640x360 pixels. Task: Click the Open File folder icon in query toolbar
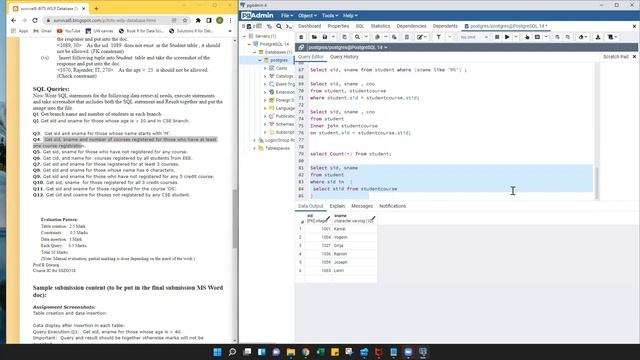tap(314, 37)
